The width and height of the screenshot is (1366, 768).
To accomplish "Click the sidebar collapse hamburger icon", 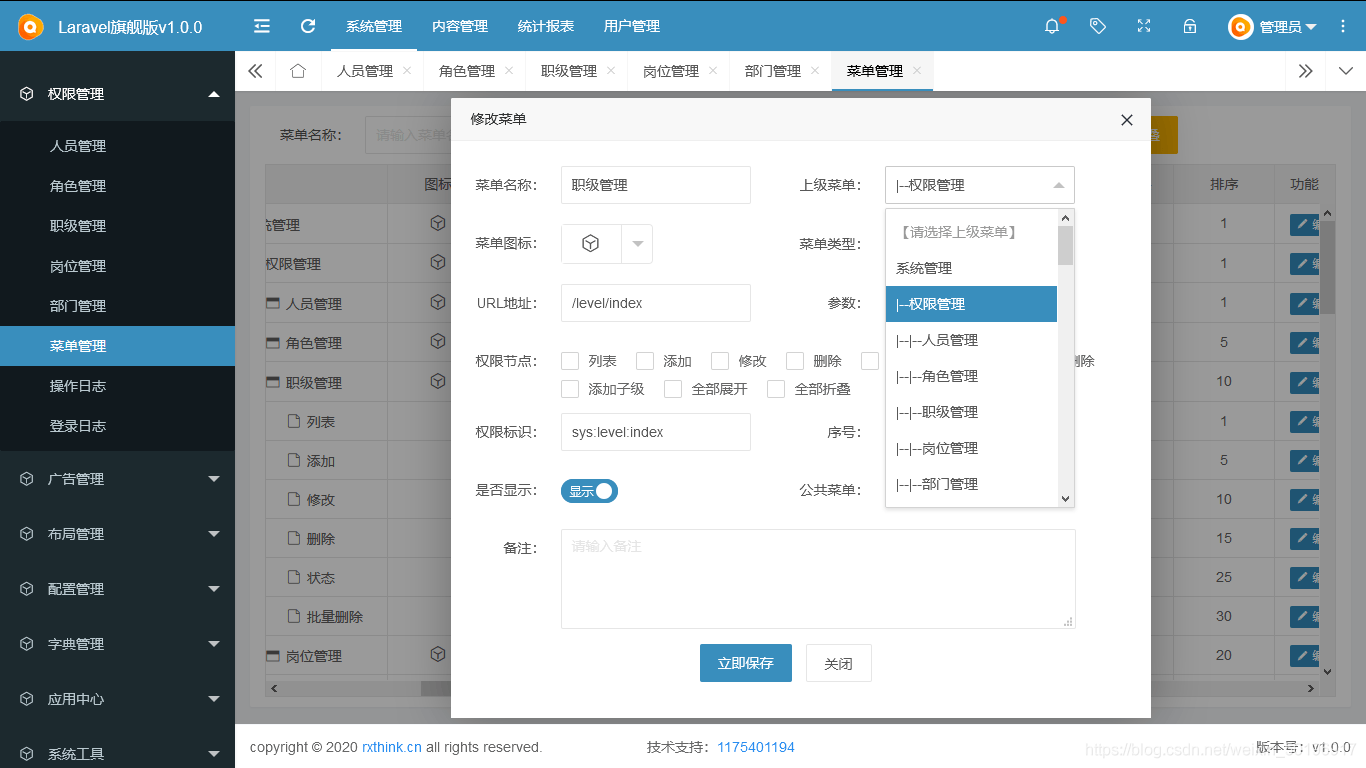I will point(262,26).
